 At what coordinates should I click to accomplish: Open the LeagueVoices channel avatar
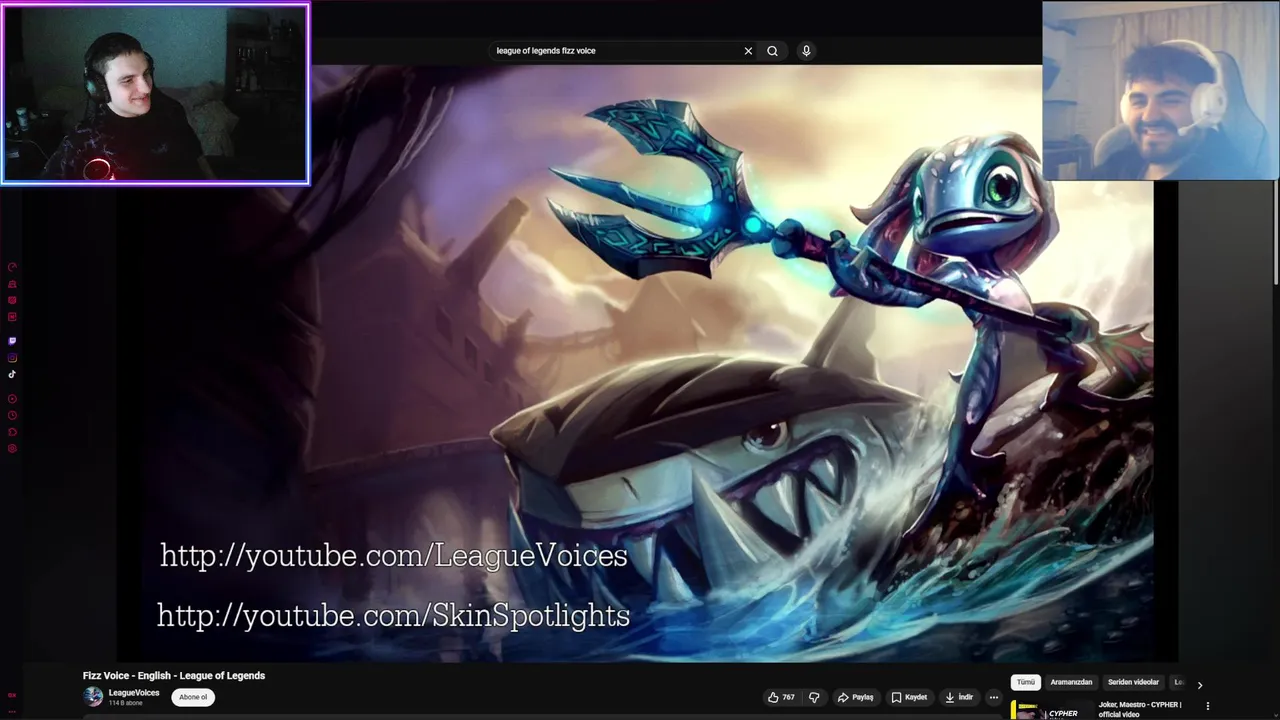click(x=93, y=697)
